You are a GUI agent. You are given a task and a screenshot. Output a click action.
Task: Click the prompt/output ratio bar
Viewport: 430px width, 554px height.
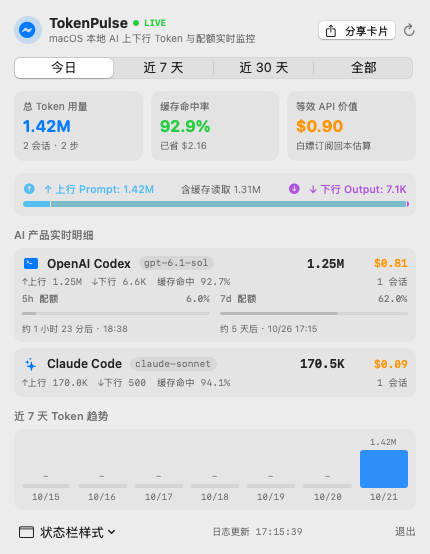216,204
